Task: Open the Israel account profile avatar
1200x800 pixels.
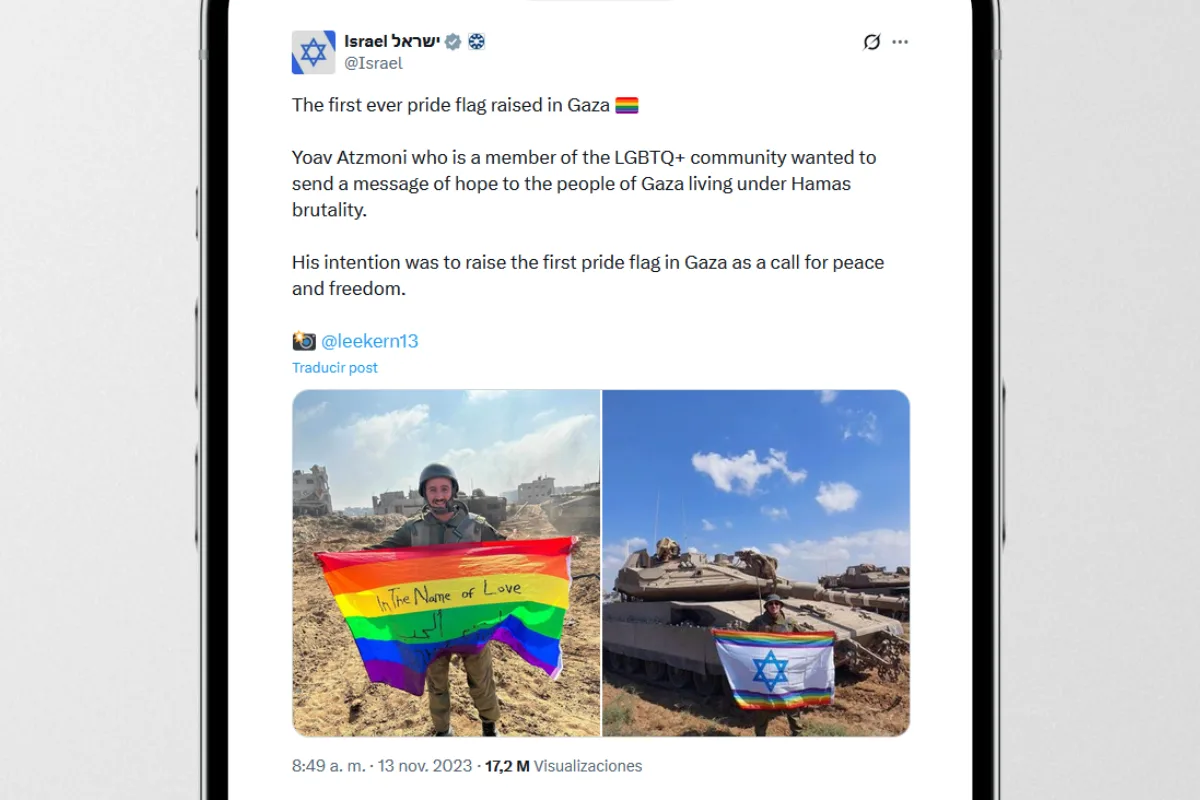Action: point(313,52)
